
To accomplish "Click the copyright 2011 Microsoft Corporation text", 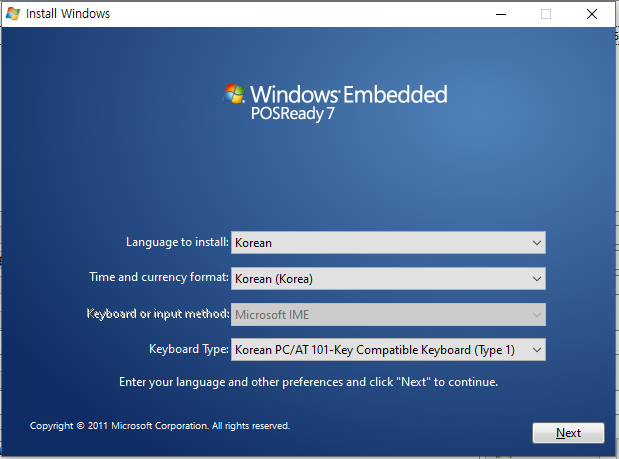I will (x=160, y=426).
